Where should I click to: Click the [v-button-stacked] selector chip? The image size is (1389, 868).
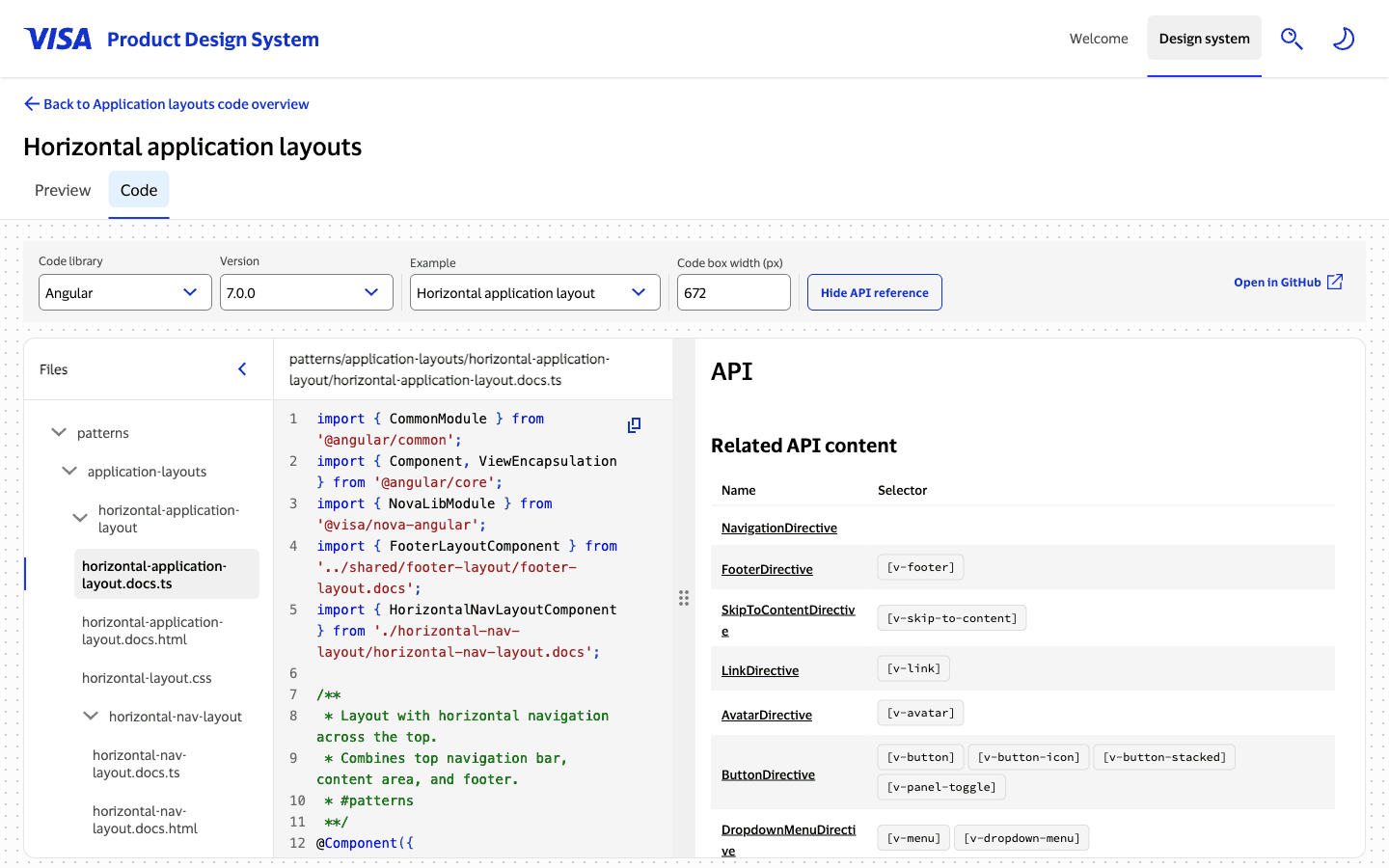pyautogui.click(x=1164, y=757)
